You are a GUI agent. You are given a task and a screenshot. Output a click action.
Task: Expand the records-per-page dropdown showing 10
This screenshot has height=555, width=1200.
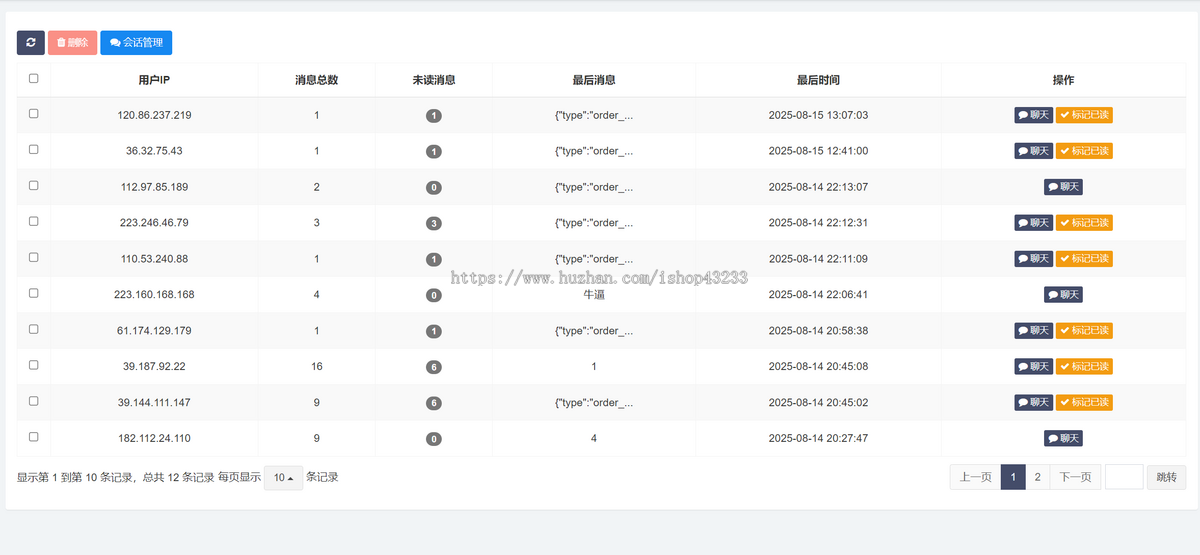coord(283,478)
